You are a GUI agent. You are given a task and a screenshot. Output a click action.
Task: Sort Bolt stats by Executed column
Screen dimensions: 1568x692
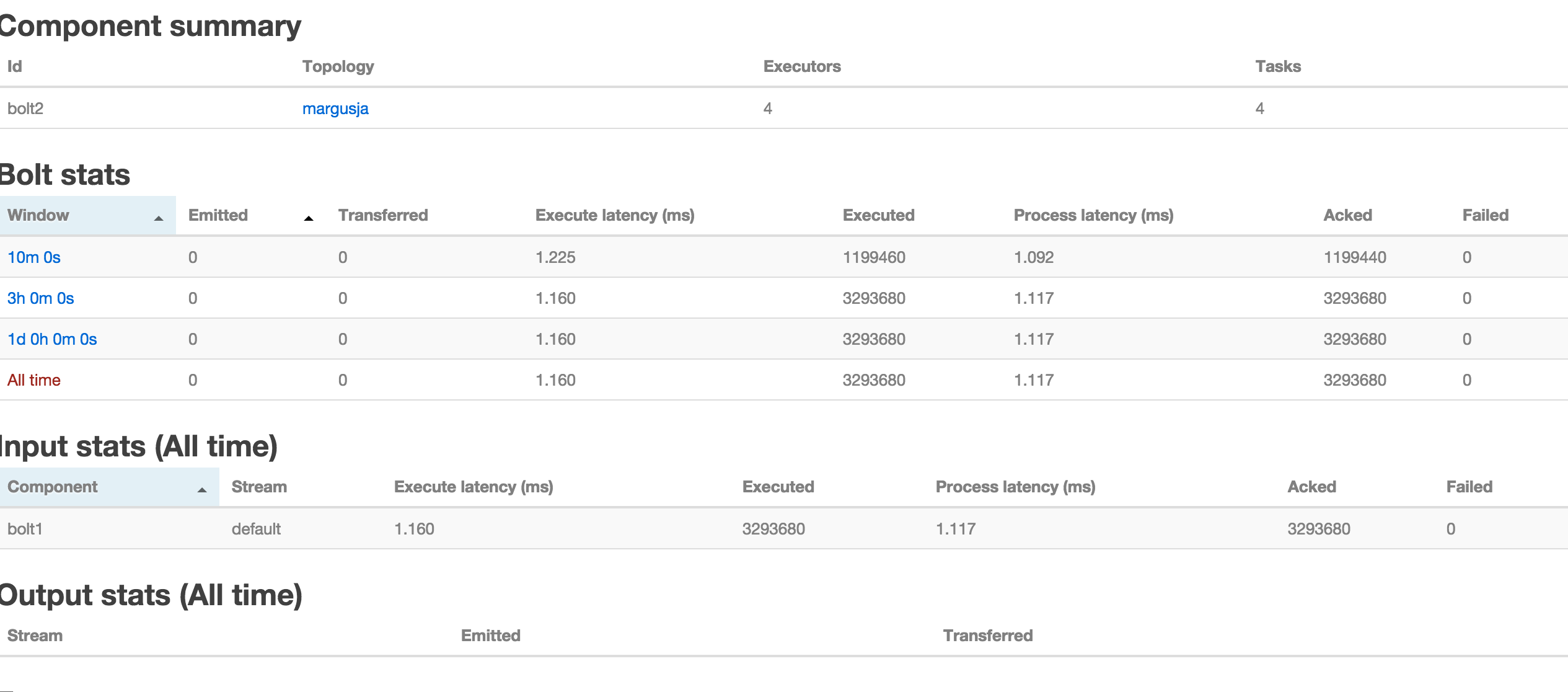click(x=878, y=215)
